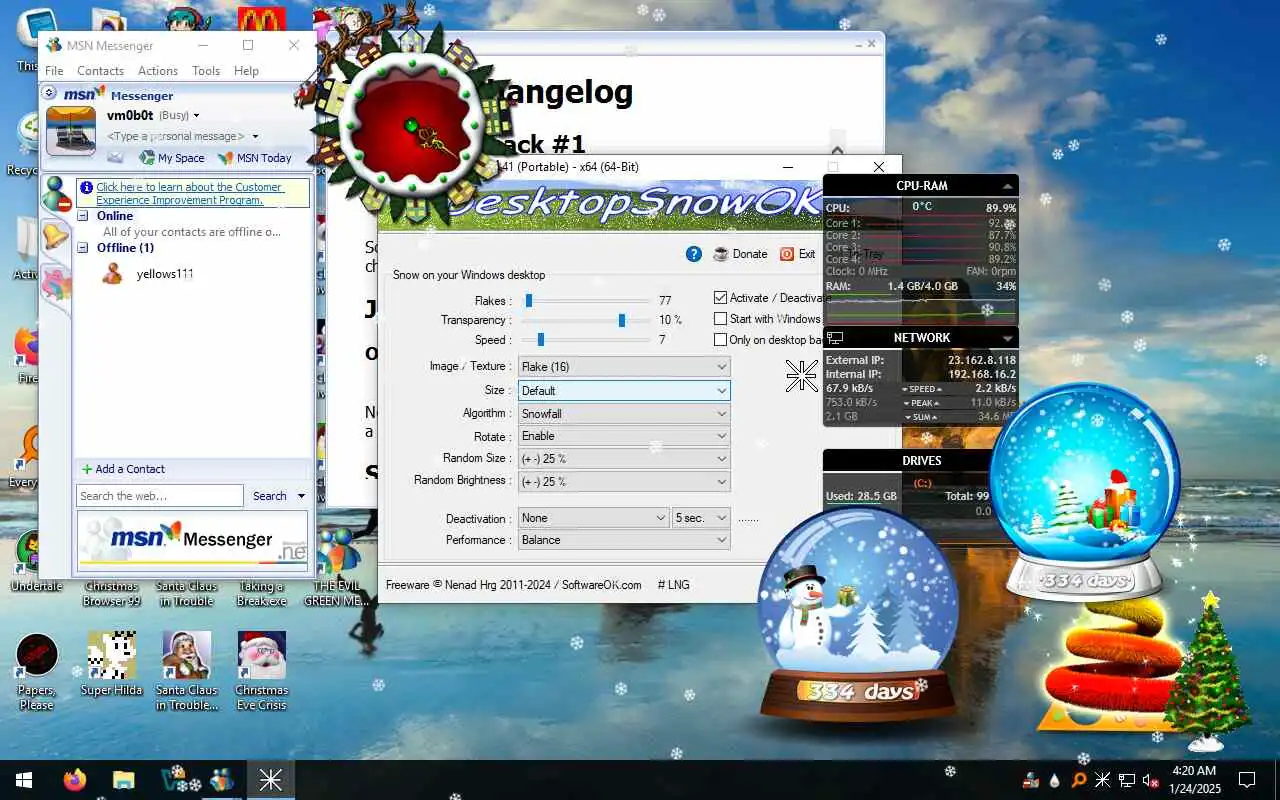Click the Christmas tree desktop decoration
Viewport: 1280px width, 800px height.
tap(1209, 670)
